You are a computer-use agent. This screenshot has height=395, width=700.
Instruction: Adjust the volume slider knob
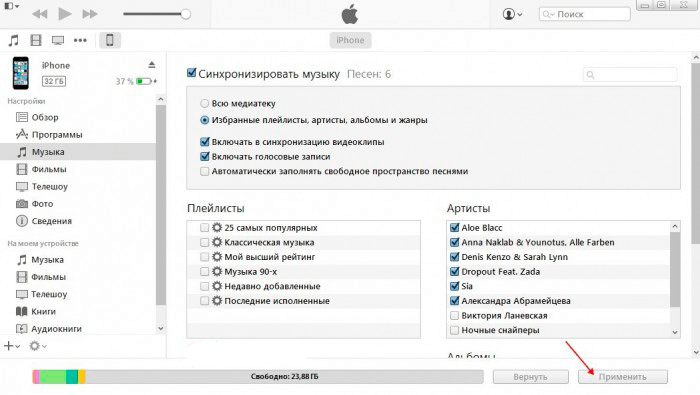(x=186, y=14)
